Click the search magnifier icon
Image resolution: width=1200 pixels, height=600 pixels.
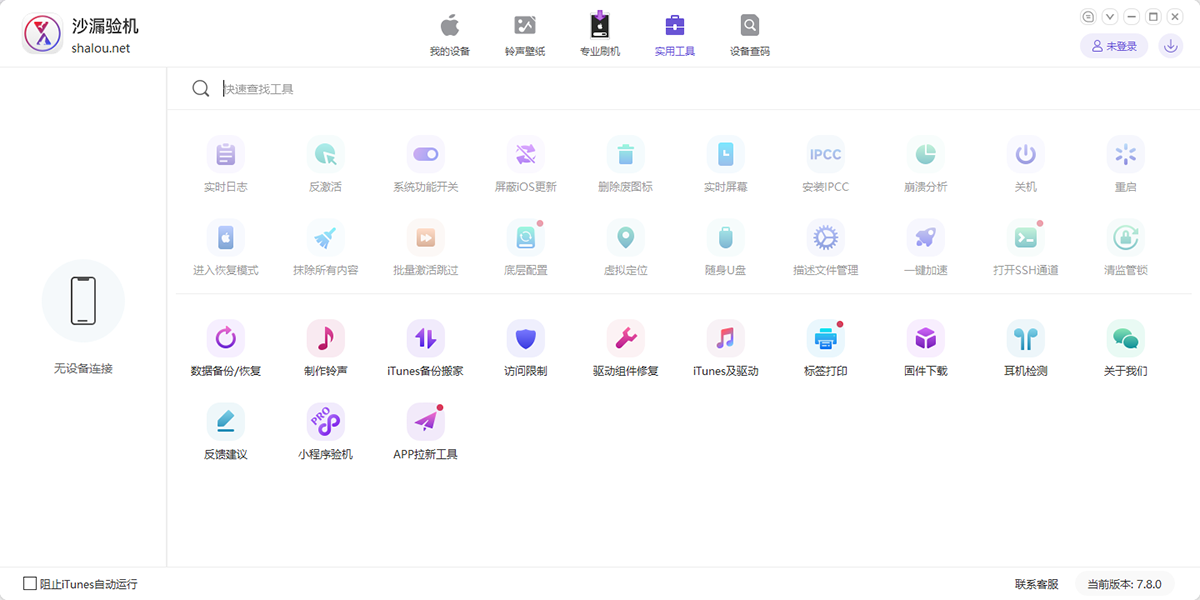click(x=201, y=89)
